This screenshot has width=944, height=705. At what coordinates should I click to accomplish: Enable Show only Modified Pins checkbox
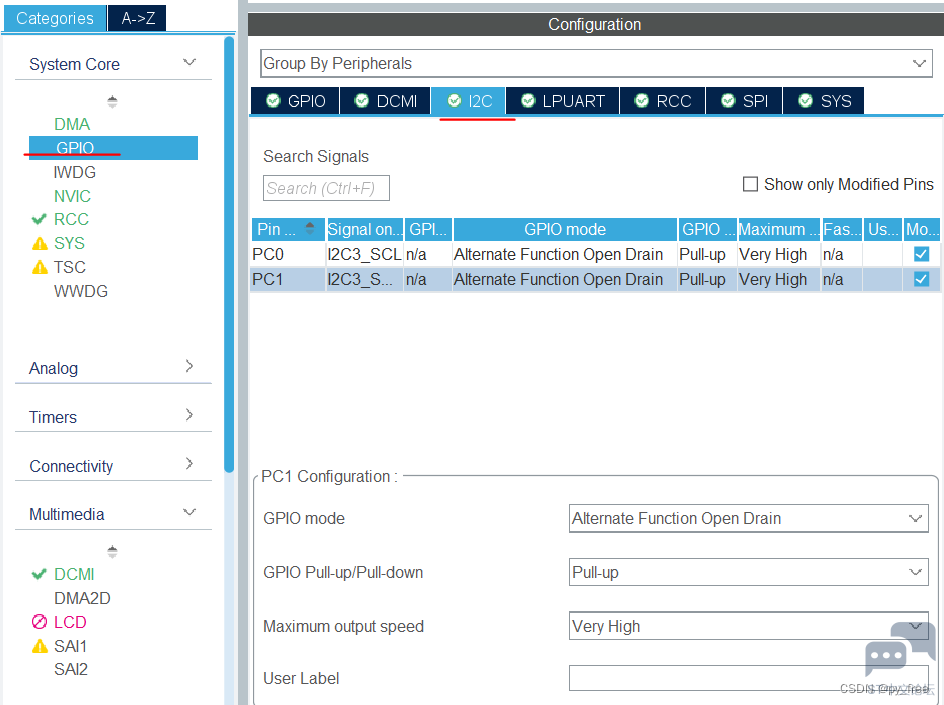(x=750, y=184)
